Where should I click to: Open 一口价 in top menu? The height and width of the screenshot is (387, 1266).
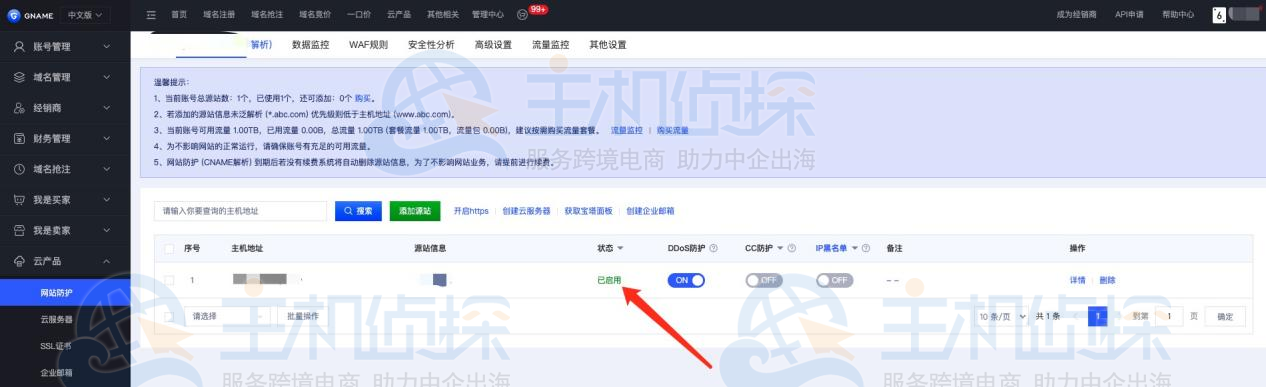pos(358,14)
